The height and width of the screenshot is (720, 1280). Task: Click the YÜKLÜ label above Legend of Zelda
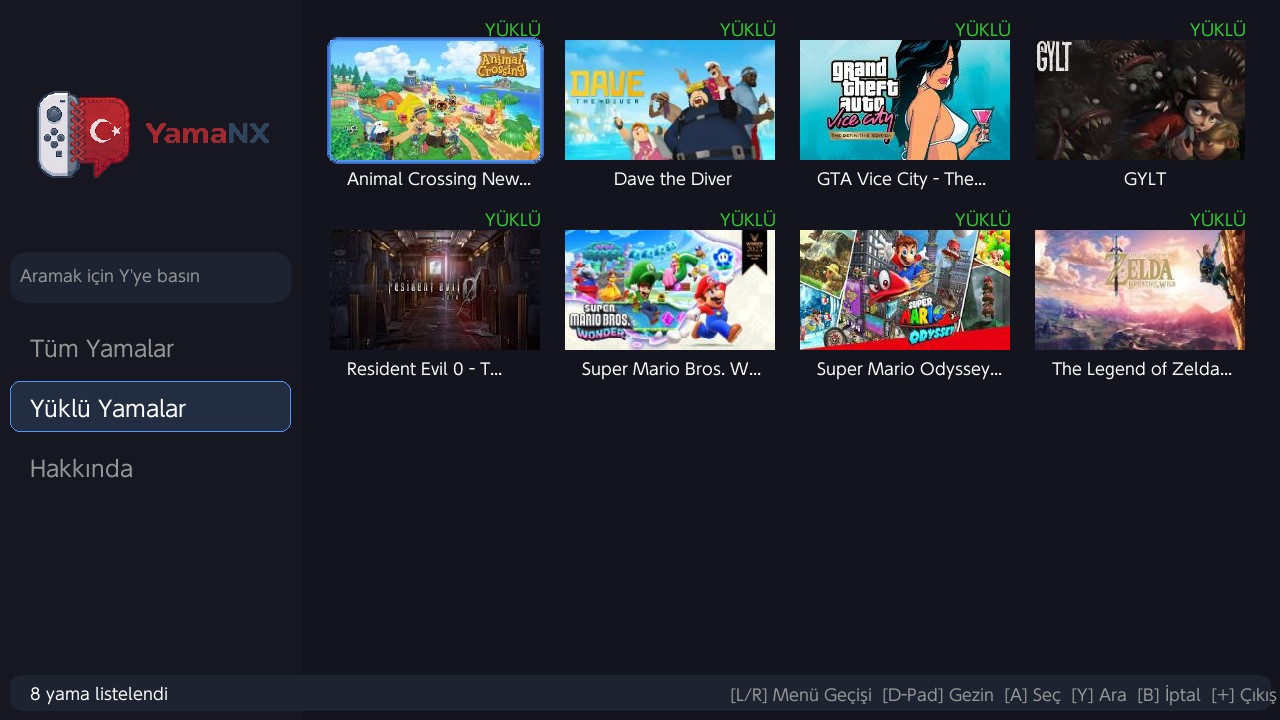pos(1217,219)
